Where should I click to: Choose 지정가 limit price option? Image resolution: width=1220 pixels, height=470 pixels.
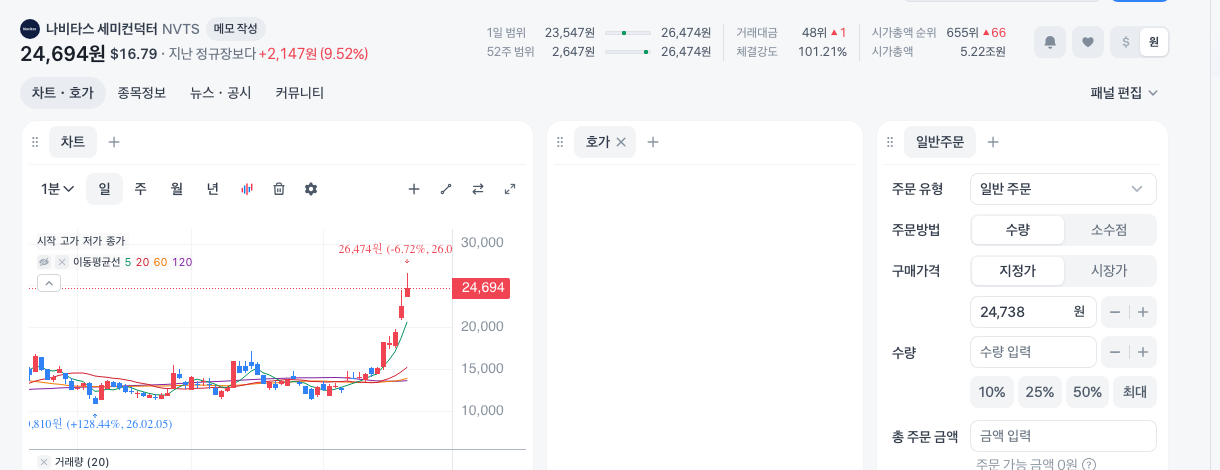(x=1017, y=271)
